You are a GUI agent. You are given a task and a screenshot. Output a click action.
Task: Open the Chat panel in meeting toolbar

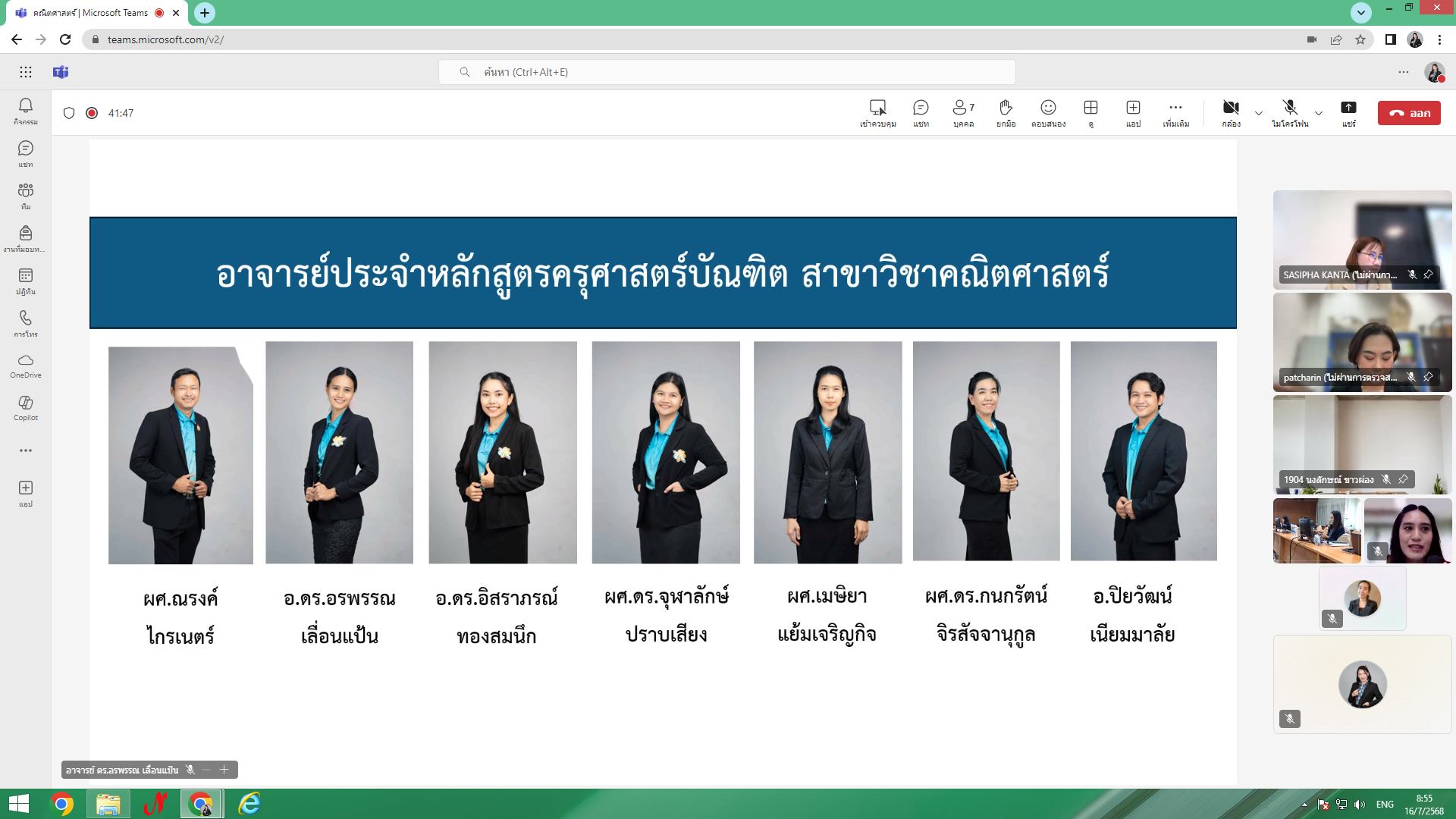tap(921, 113)
